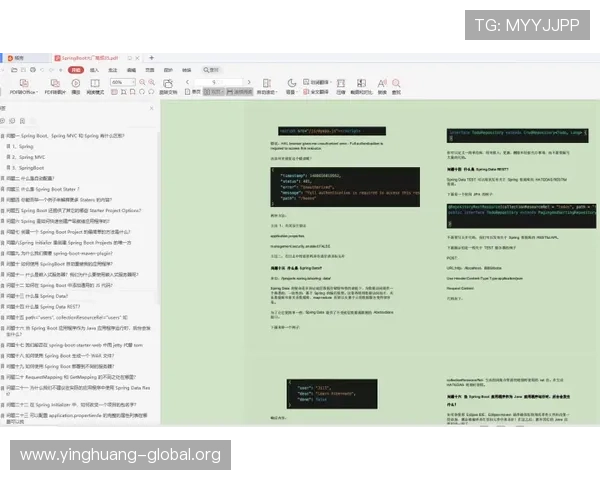Open the 编辑 ribbon tab
600x480 pixels.
tap(131, 70)
